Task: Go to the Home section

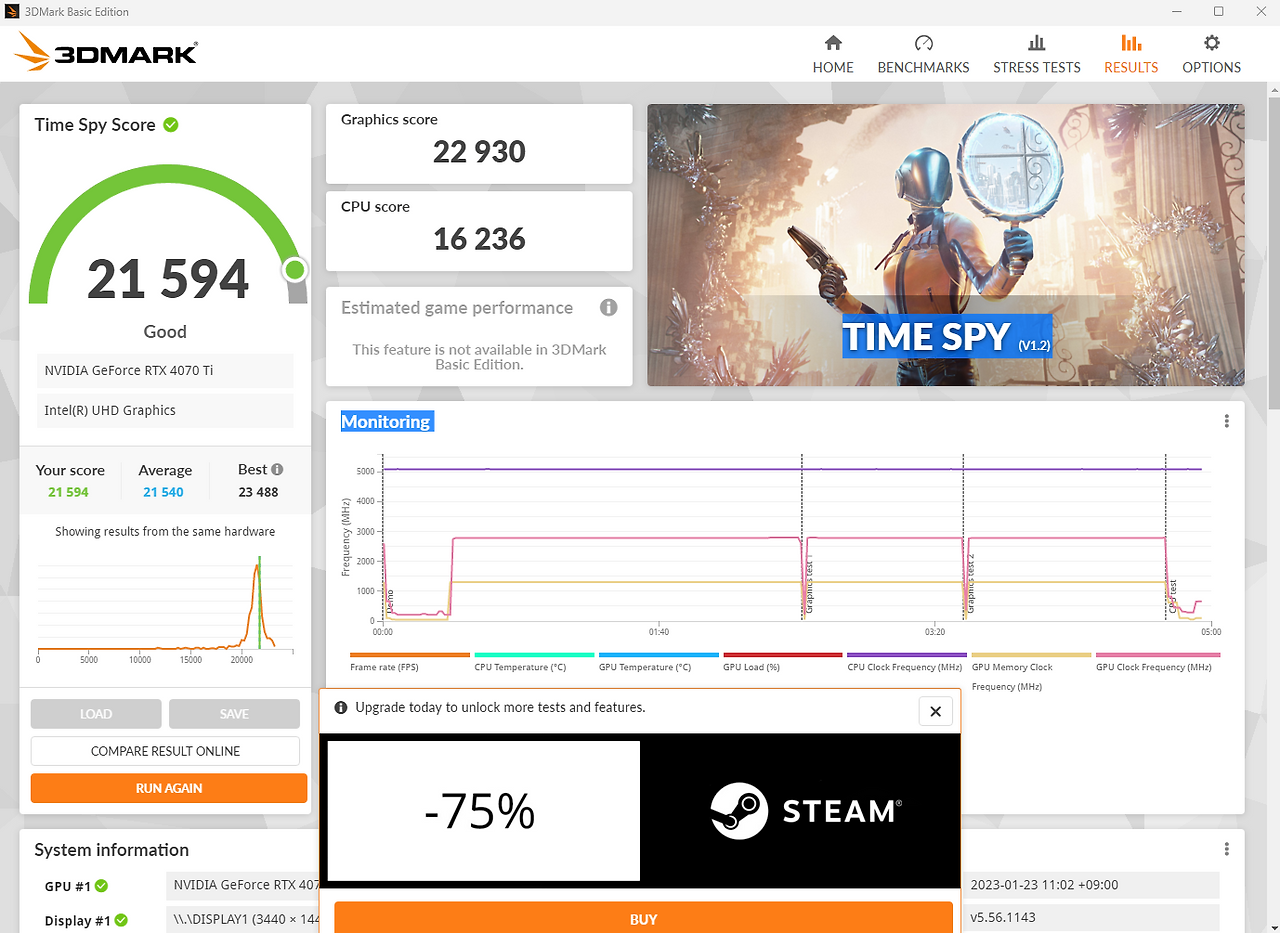Action: pos(833,55)
